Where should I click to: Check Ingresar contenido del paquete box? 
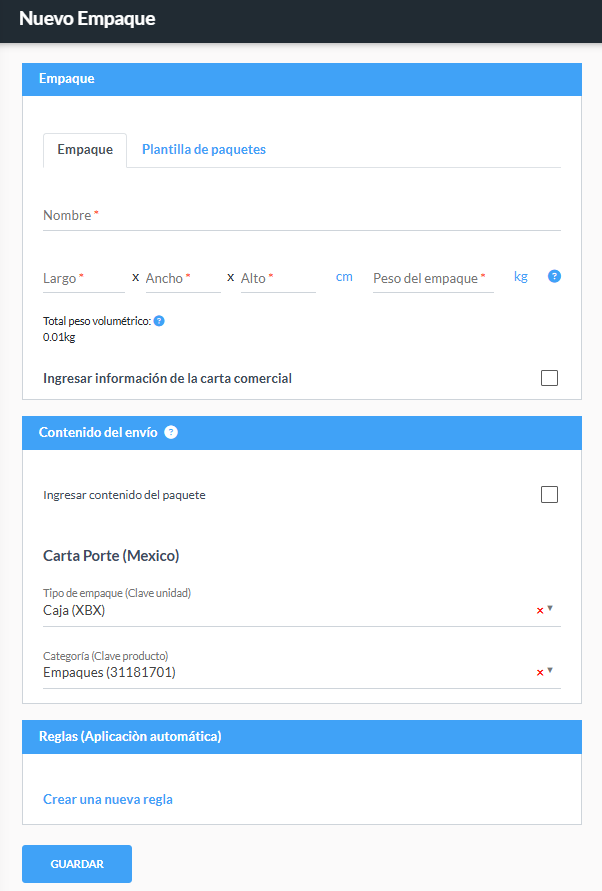549,494
